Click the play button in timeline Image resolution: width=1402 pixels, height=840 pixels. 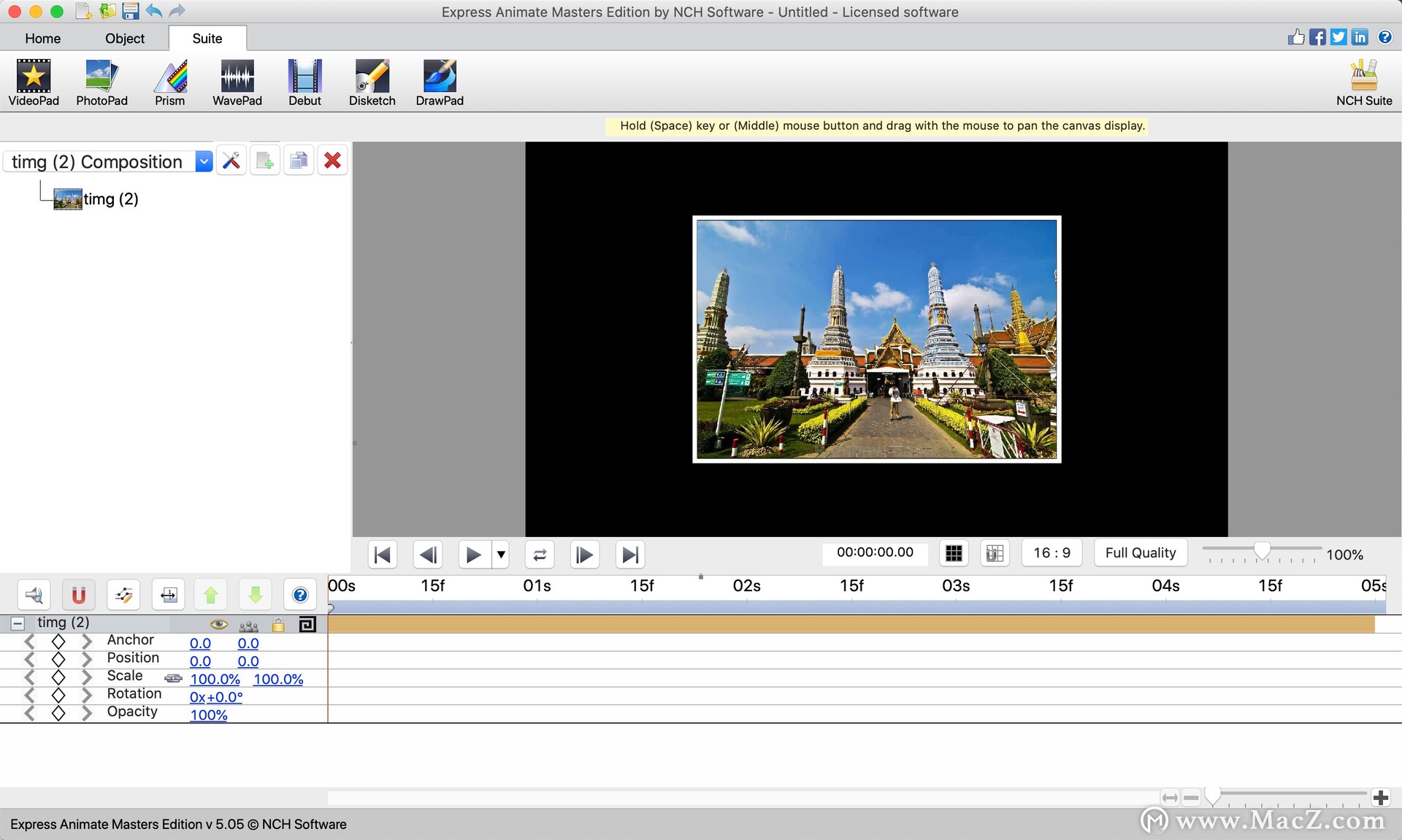click(x=472, y=553)
